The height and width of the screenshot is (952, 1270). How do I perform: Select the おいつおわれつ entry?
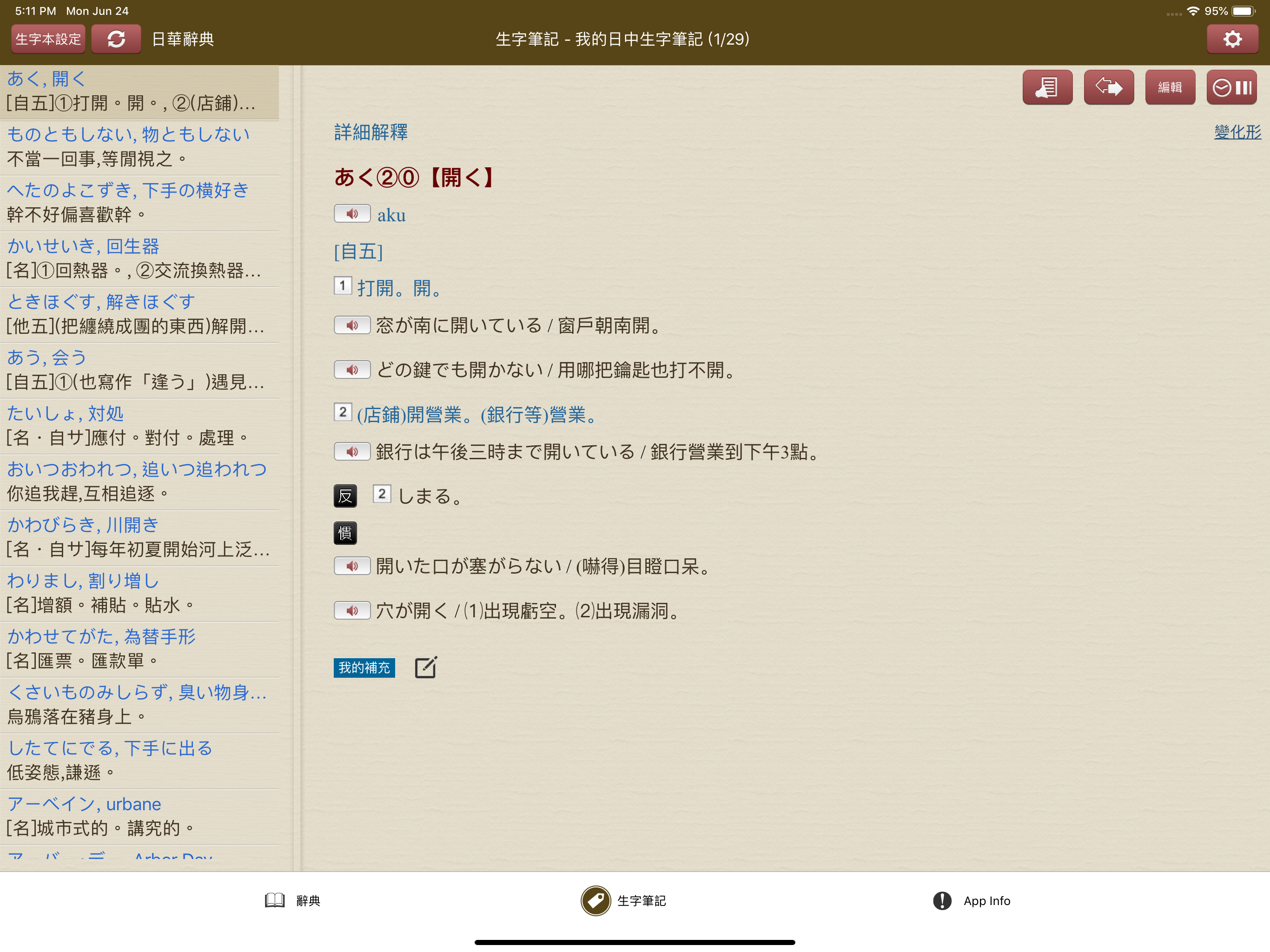click(x=139, y=483)
